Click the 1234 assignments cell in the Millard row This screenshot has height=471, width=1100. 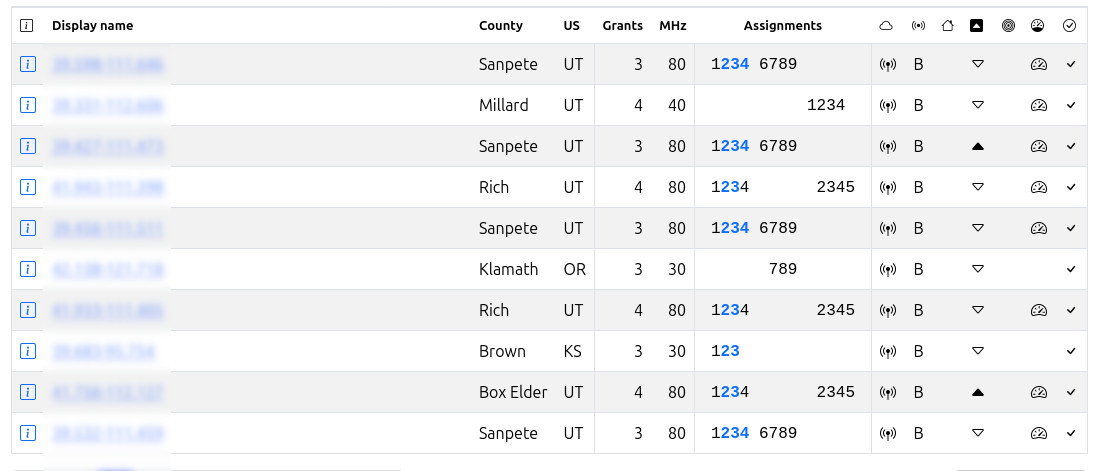pyautogui.click(x=826, y=105)
